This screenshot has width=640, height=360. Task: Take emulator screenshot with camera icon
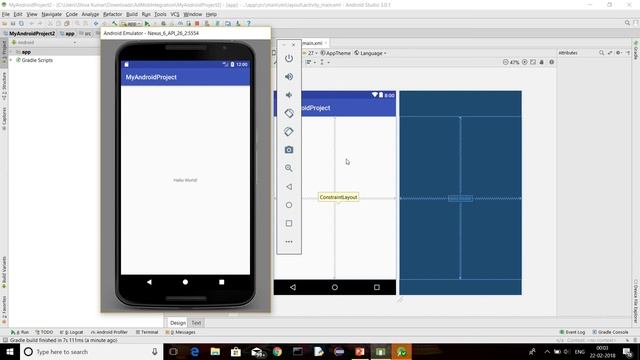coord(289,150)
